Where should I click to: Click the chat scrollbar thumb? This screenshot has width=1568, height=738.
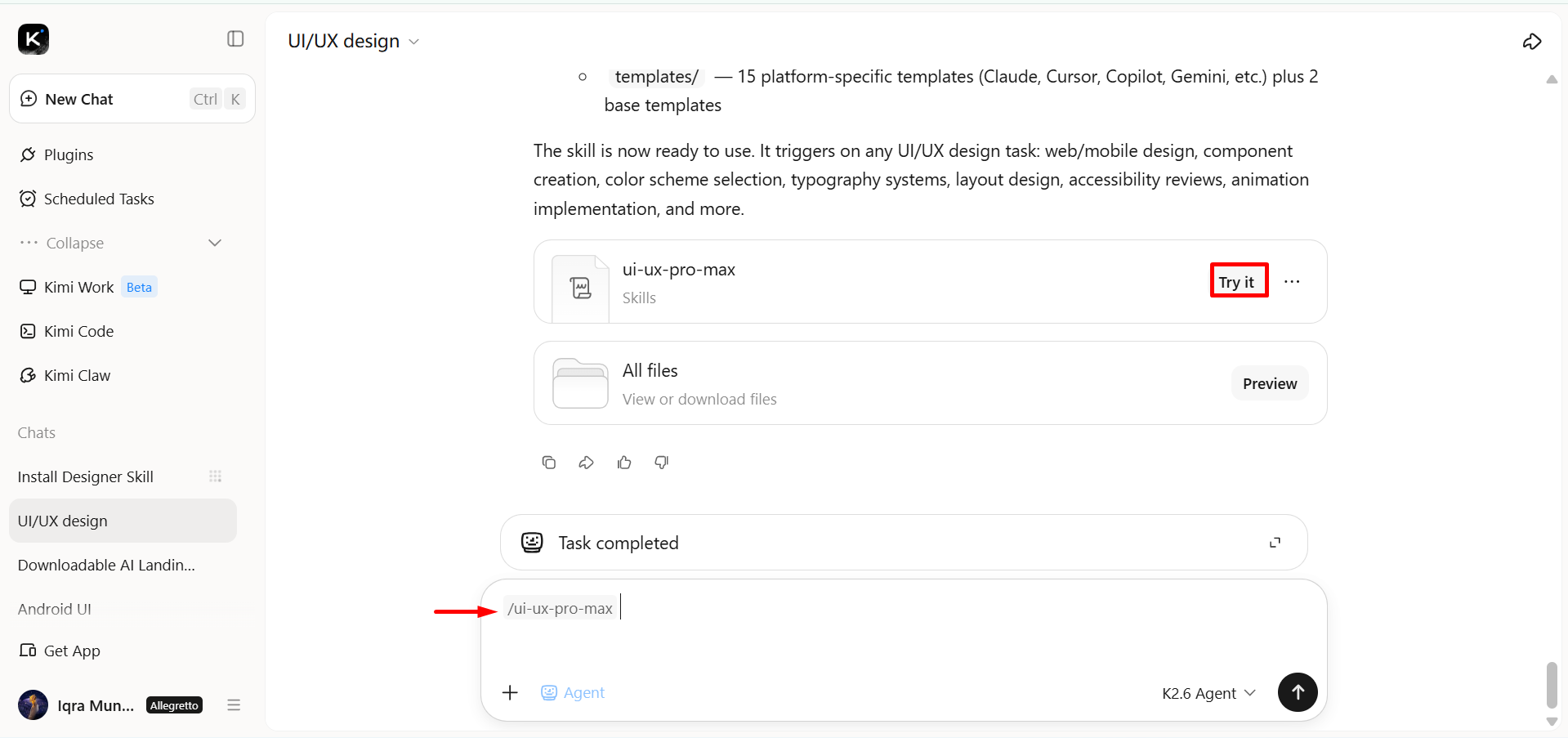(x=1552, y=685)
